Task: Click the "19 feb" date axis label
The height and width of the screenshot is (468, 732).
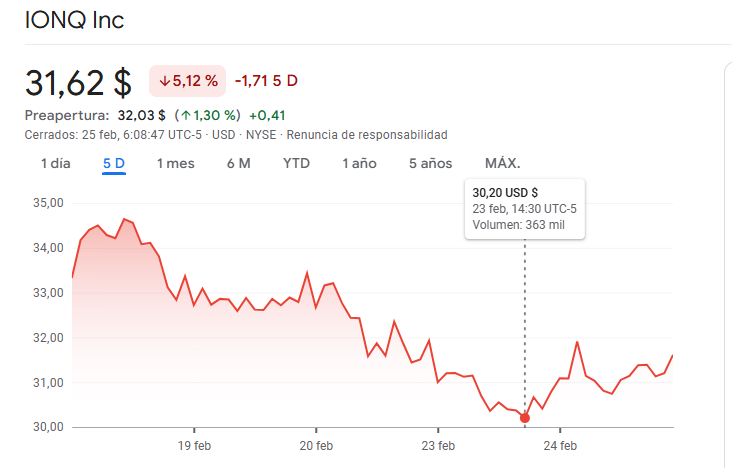Action: pyautogui.click(x=194, y=445)
